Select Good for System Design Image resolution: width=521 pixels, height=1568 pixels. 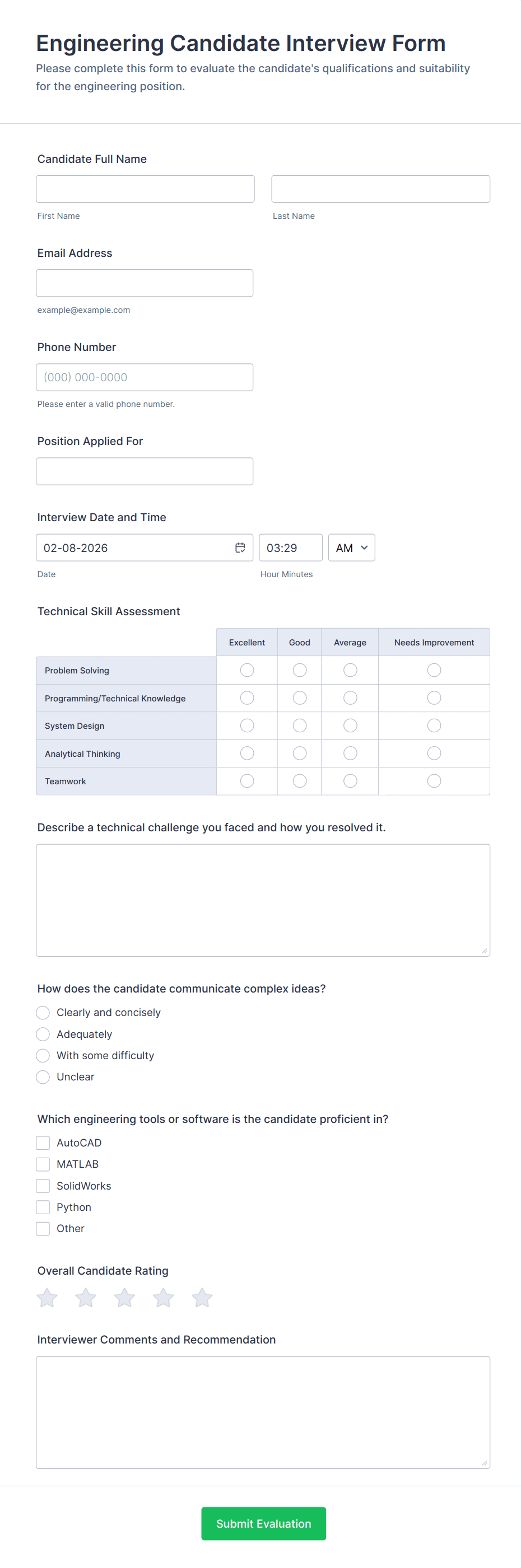pyautogui.click(x=299, y=725)
